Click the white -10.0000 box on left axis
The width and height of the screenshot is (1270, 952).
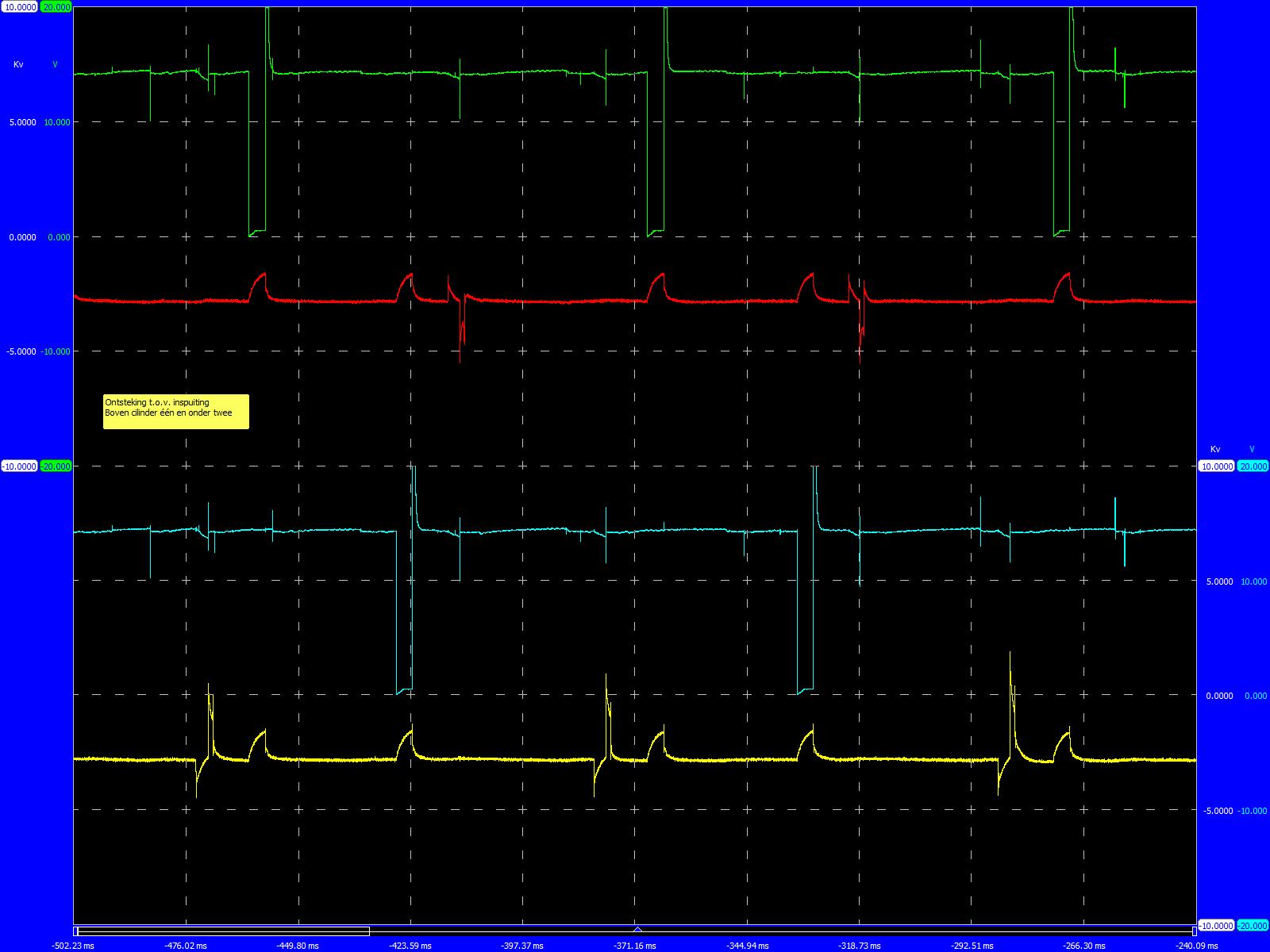pyautogui.click(x=19, y=466)
